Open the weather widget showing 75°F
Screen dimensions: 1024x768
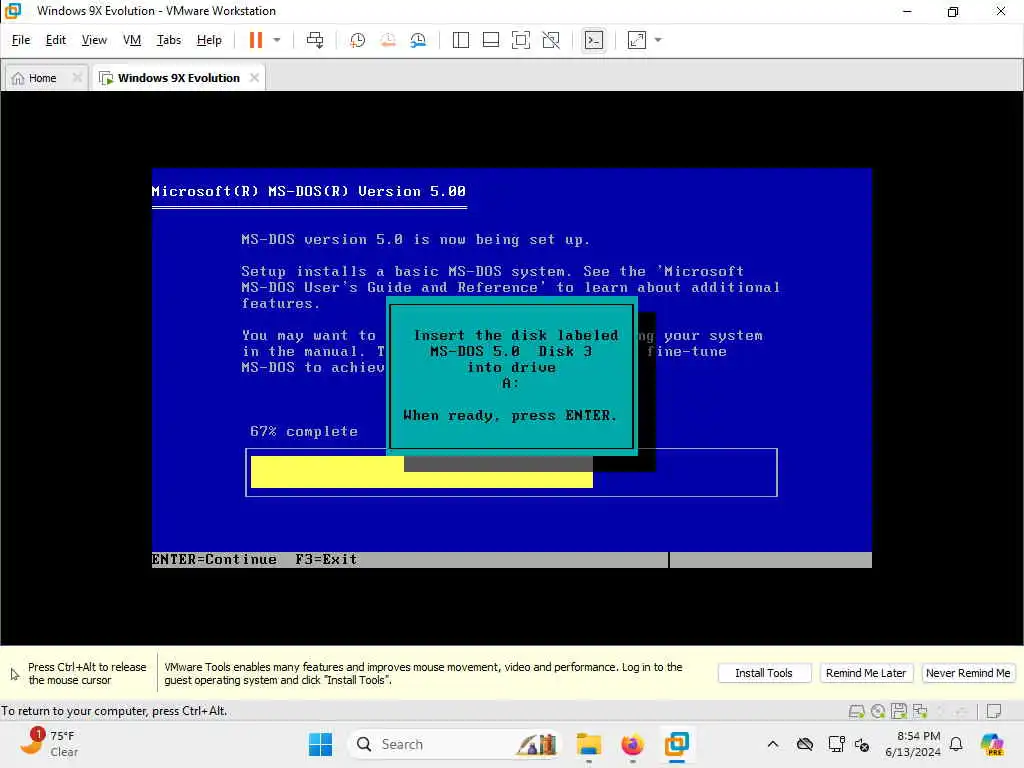49,744
